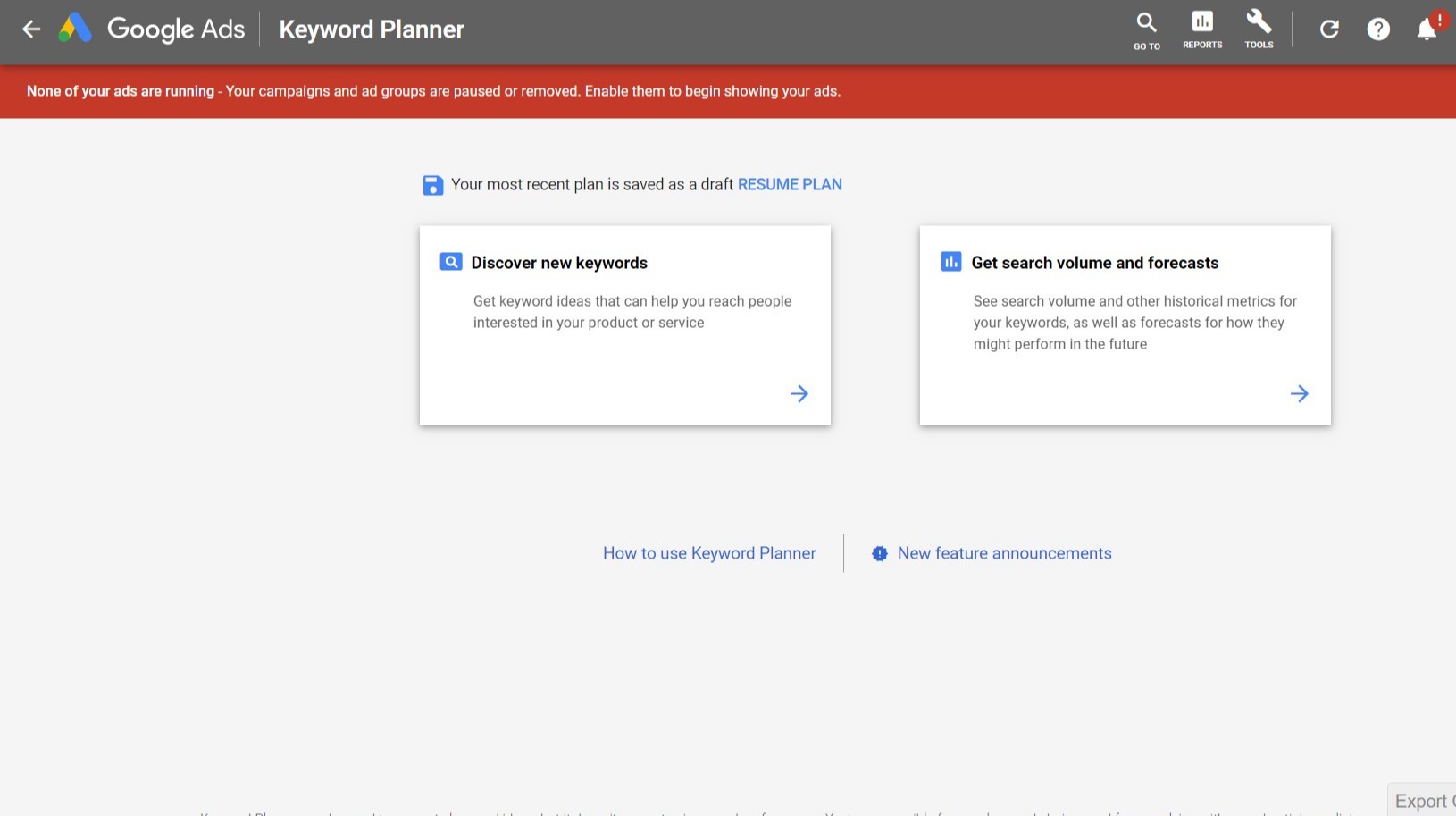Click the search volume bar chart icon

click(951, 262)
